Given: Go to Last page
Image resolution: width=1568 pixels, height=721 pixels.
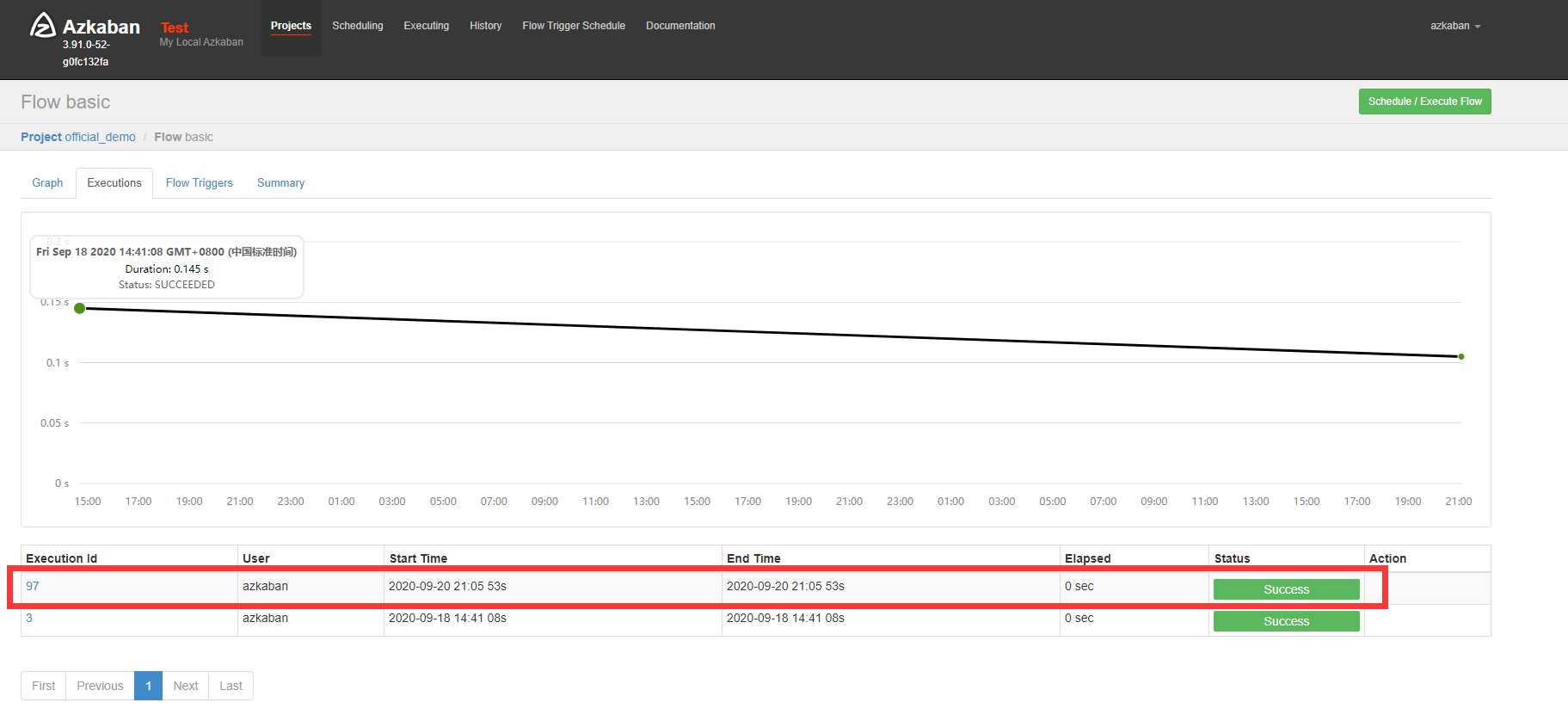Looking at the screenshot, I should [231, 686].
